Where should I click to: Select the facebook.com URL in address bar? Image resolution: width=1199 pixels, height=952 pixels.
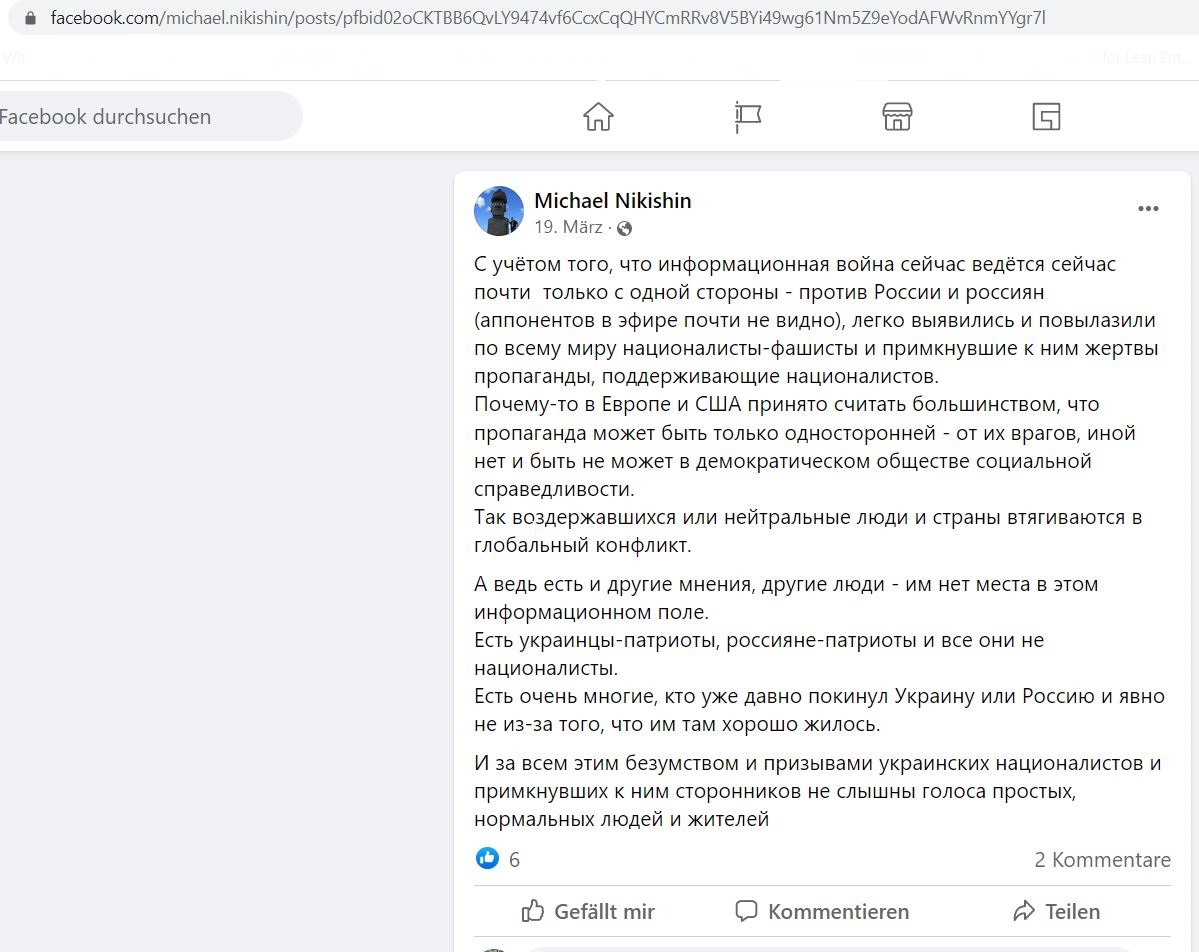click(548, 18)
